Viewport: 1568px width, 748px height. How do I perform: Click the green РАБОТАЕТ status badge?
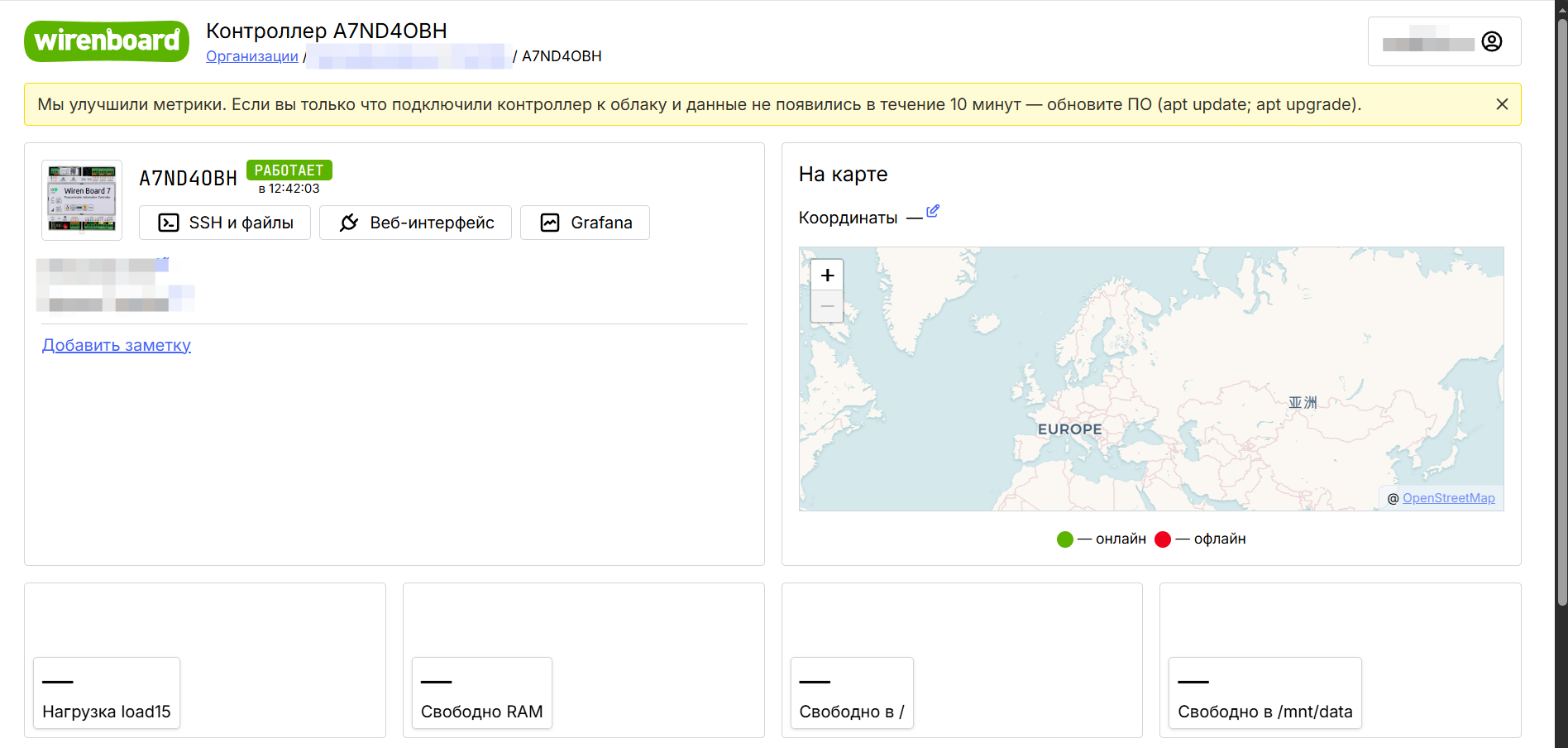click(x=289, y=170)
